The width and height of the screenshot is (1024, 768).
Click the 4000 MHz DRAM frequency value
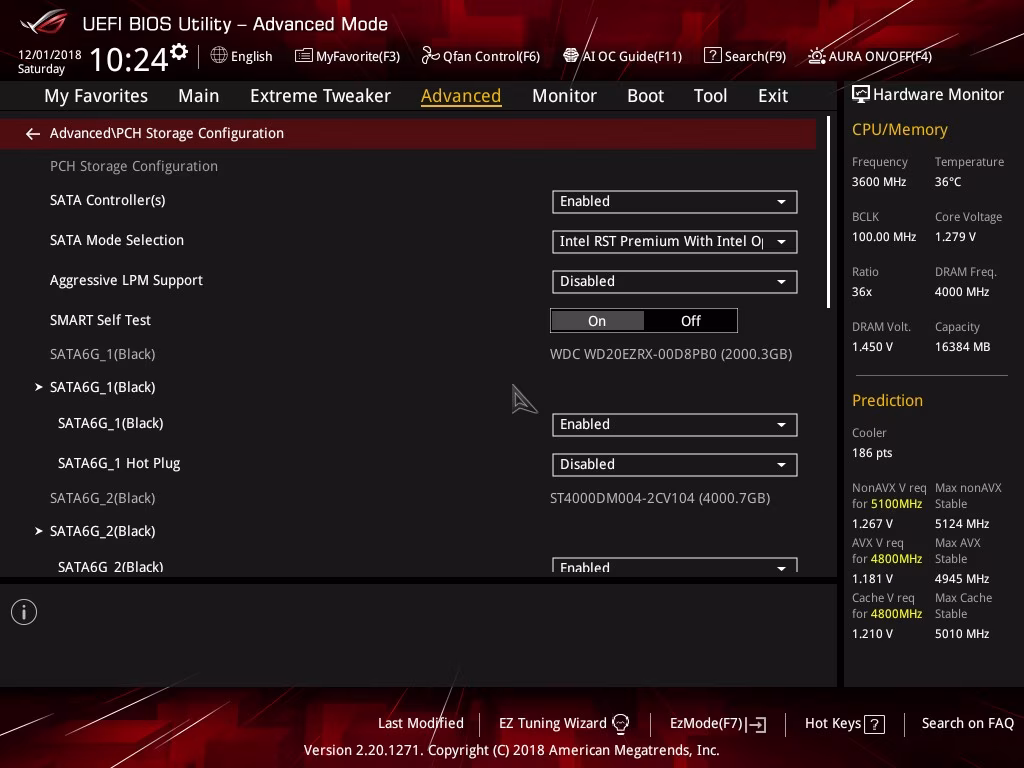click(961, 292)
